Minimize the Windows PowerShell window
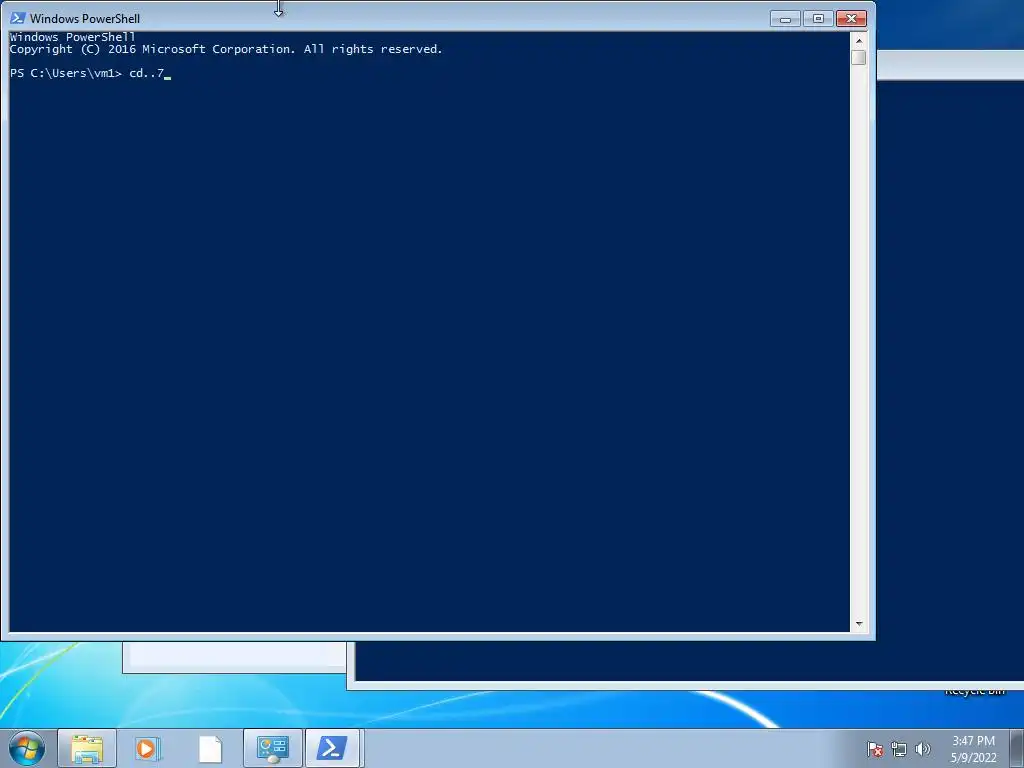This screenshot has width=1024, height=768. (x=785, y=19)
